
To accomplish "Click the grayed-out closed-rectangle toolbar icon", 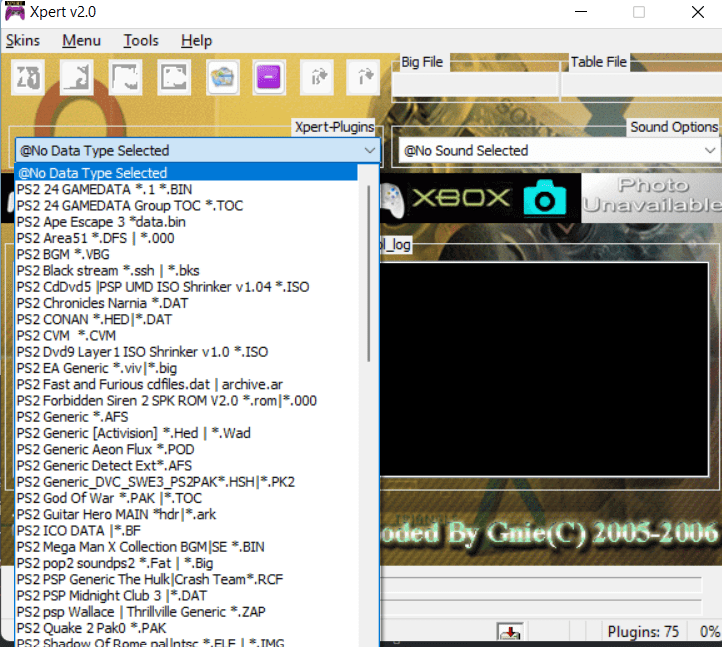I will click(174, 77).
